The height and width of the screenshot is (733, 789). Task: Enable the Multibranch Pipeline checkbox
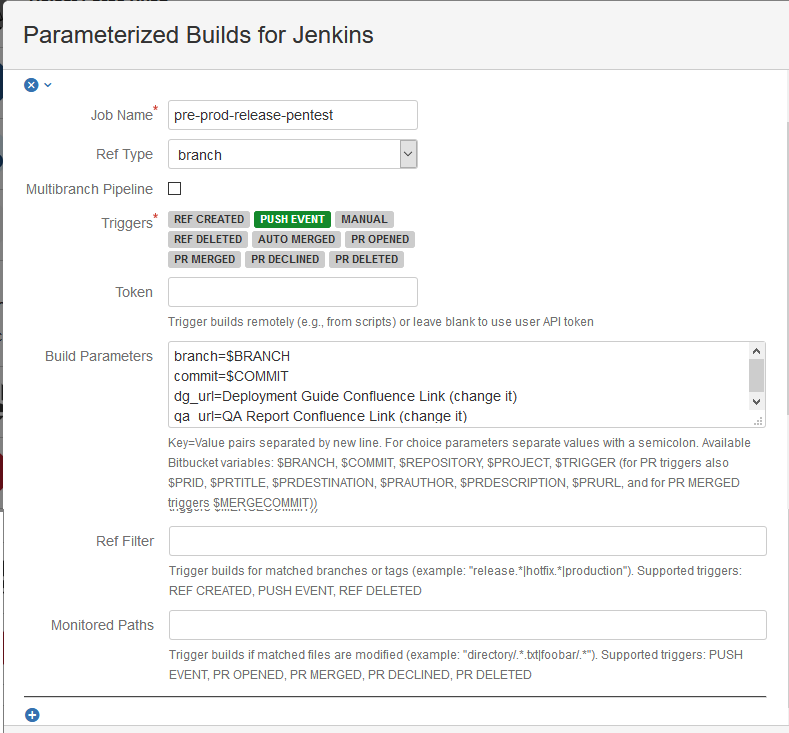tap(175, 189)
